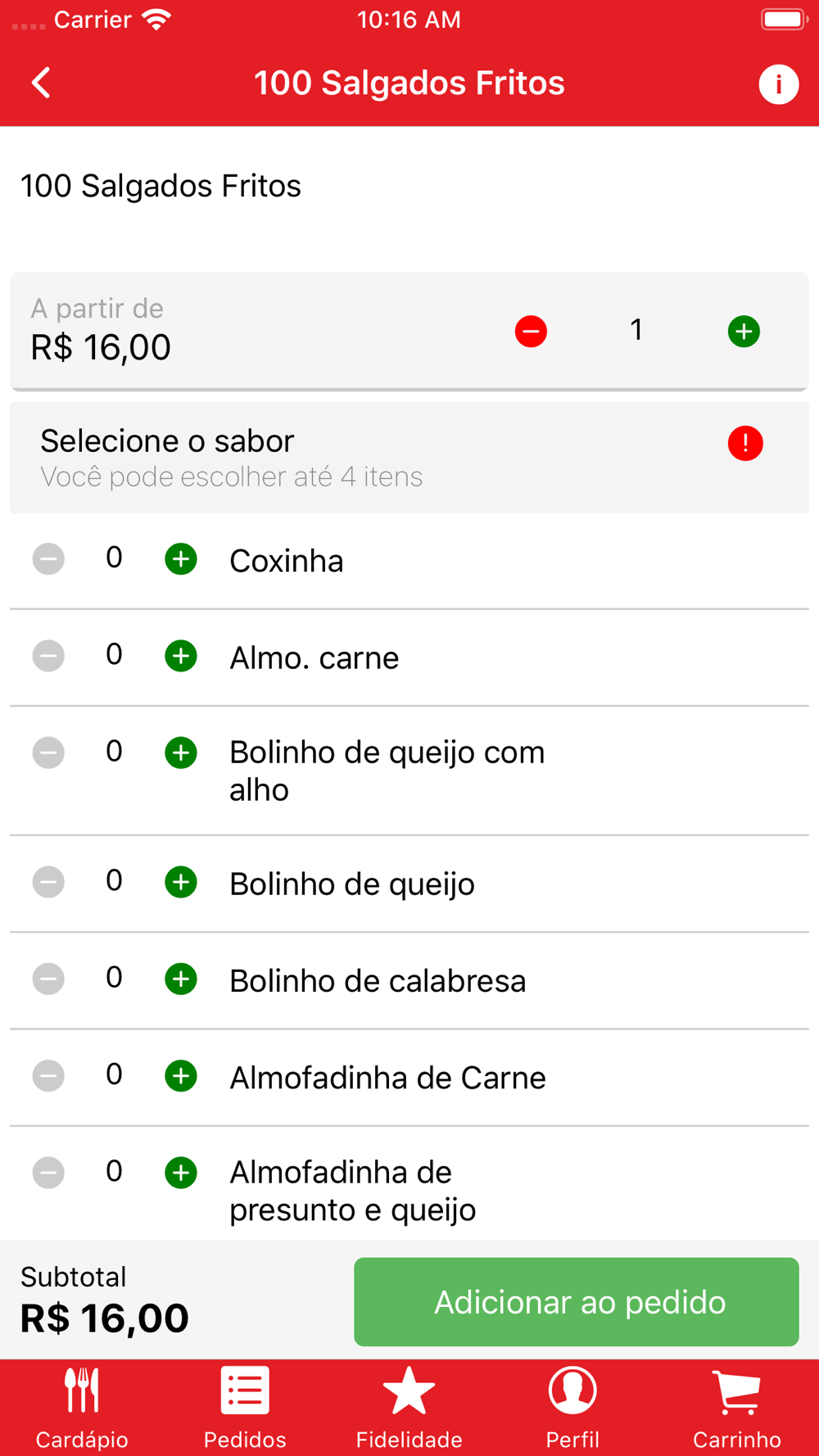
Task: Decrease the main item quantity
Action: pos(531,332)
